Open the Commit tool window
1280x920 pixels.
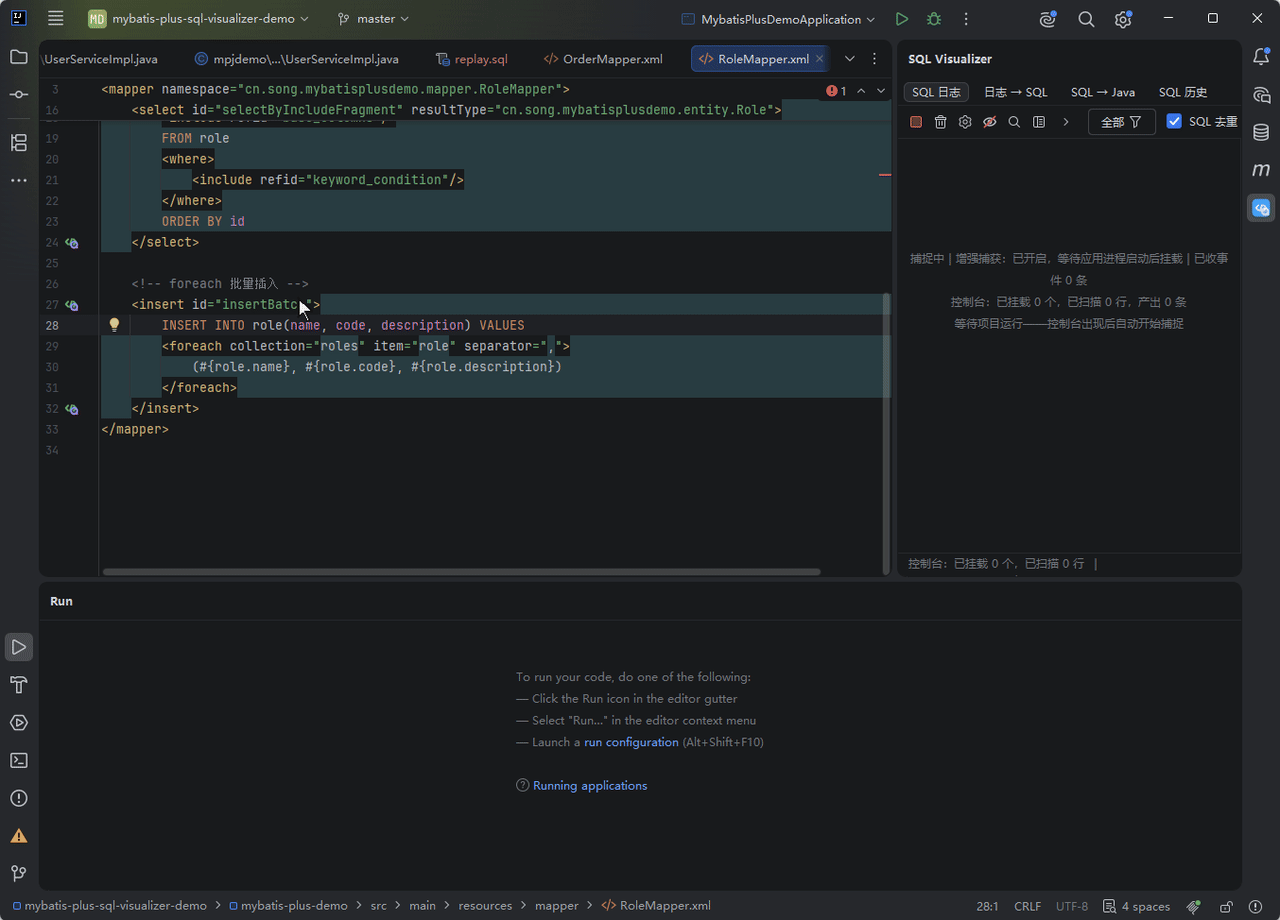click(x=19, y=94)
